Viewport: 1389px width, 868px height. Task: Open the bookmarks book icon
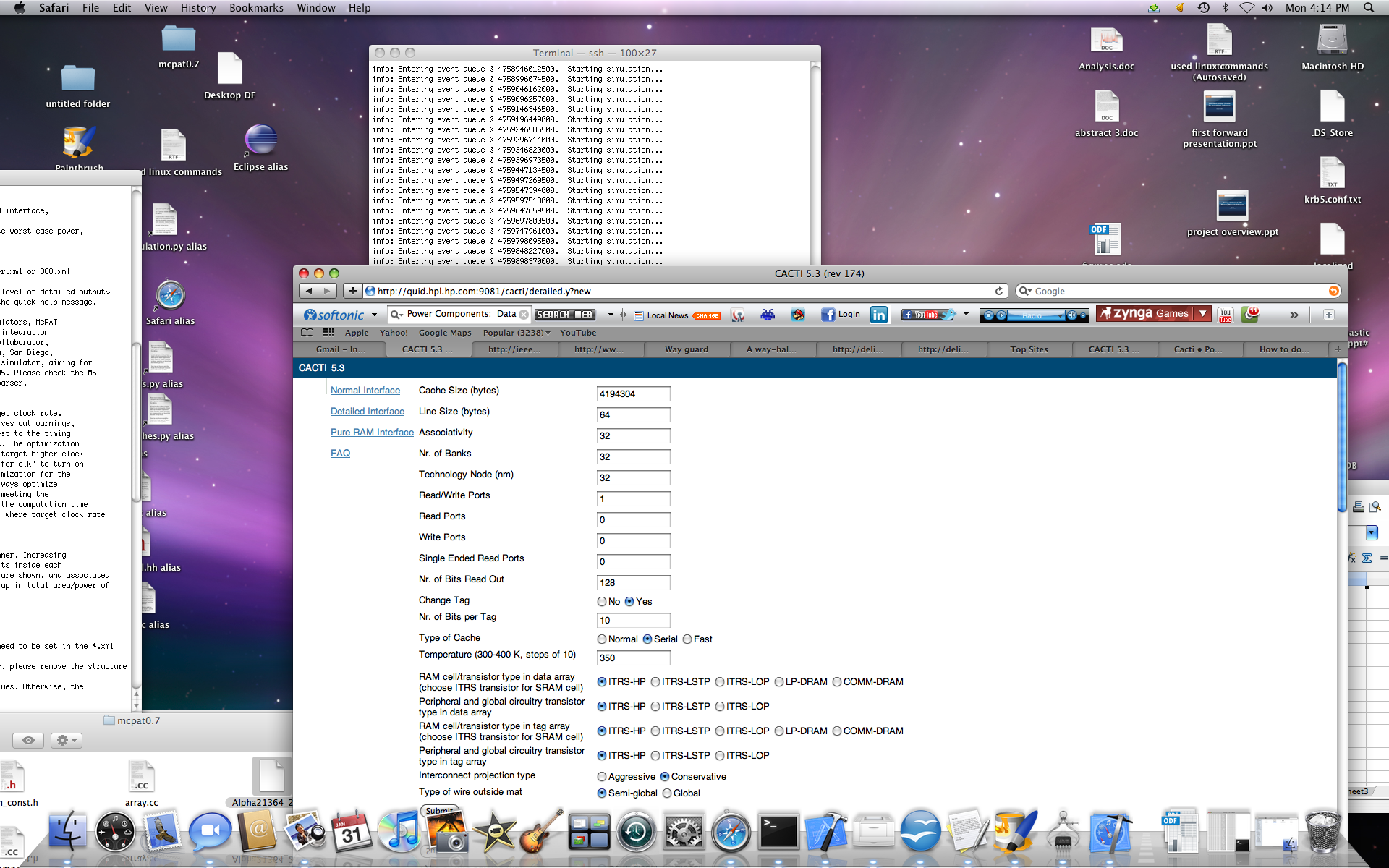pyautogui.click(x=307, y=333)
